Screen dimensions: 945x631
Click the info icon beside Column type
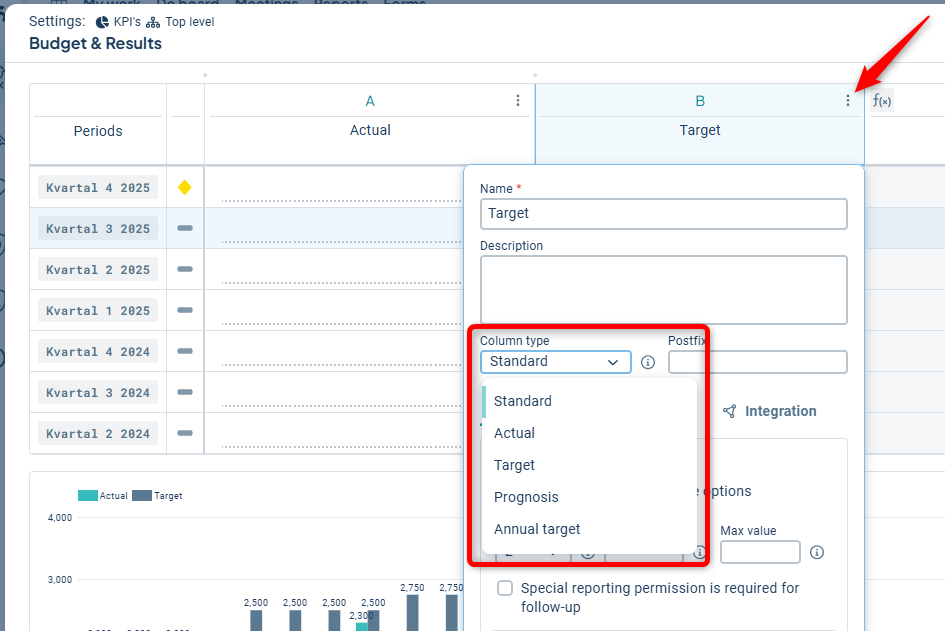point(648,362)
